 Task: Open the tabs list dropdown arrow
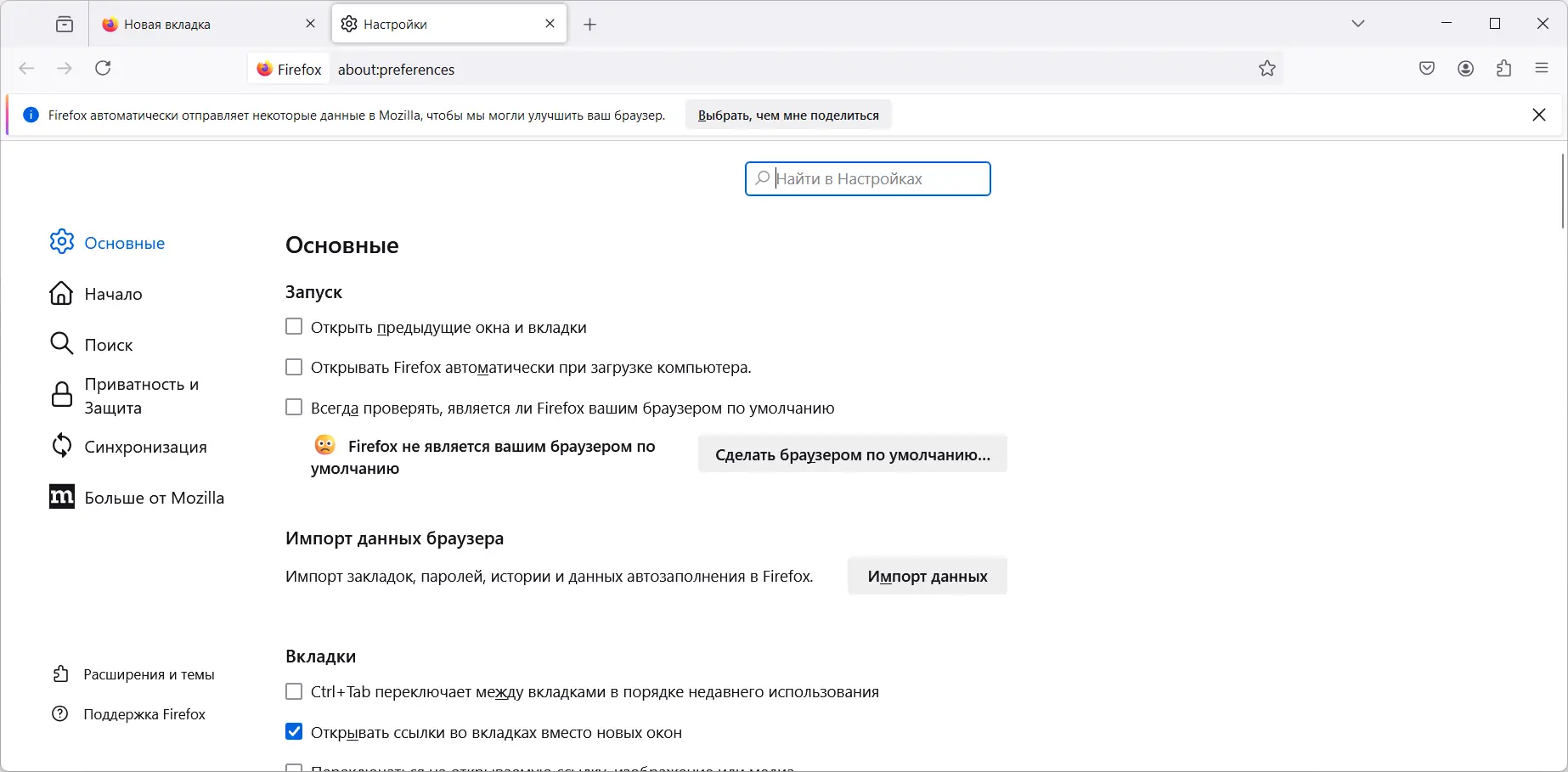[1358, 23]
